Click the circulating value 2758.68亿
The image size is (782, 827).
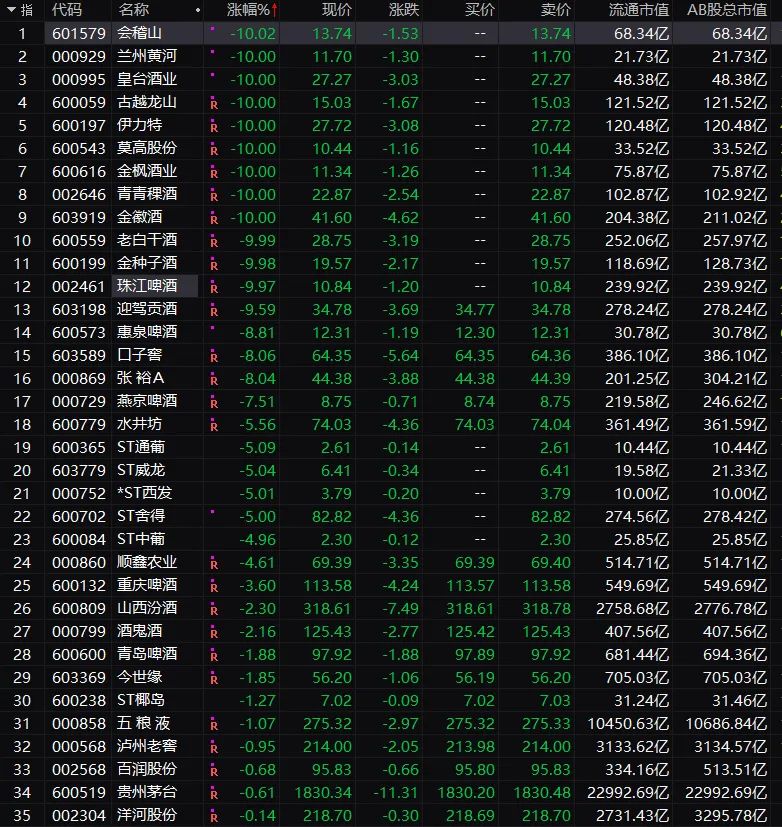point(632,608)
